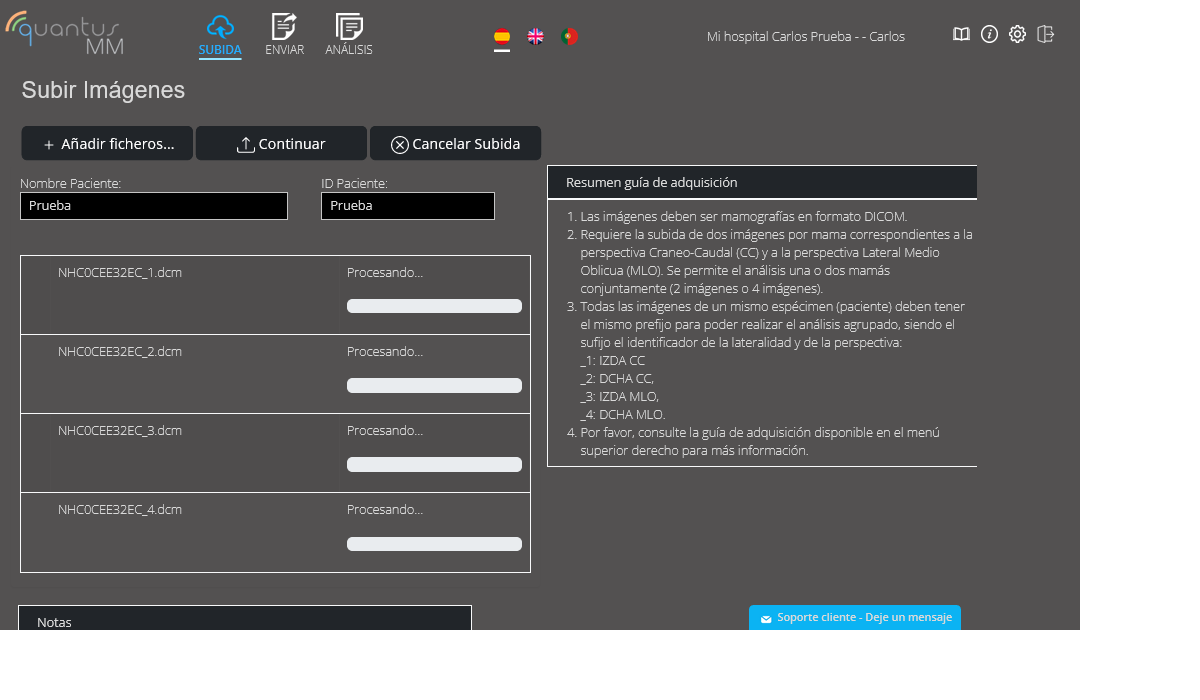
Task: Switch language to Portuguese flag
Action: coord(569,37)
